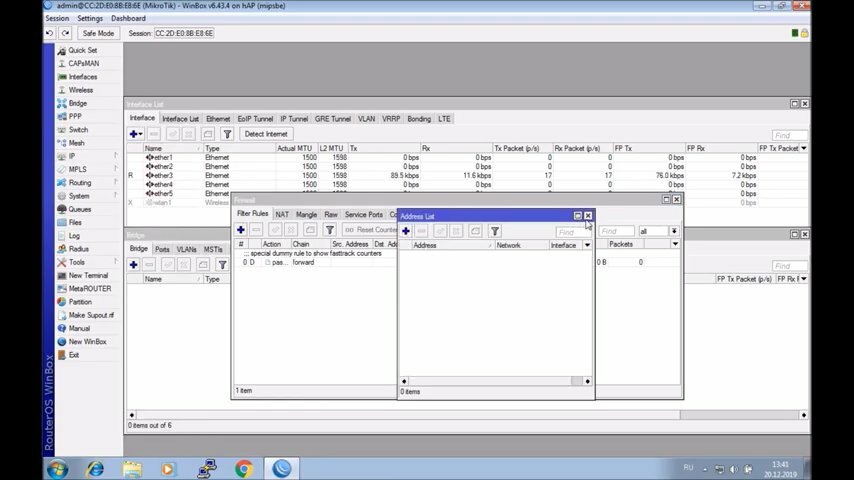
Task: Open the Firewall 'all' chain dropdown
Action: 674,232
